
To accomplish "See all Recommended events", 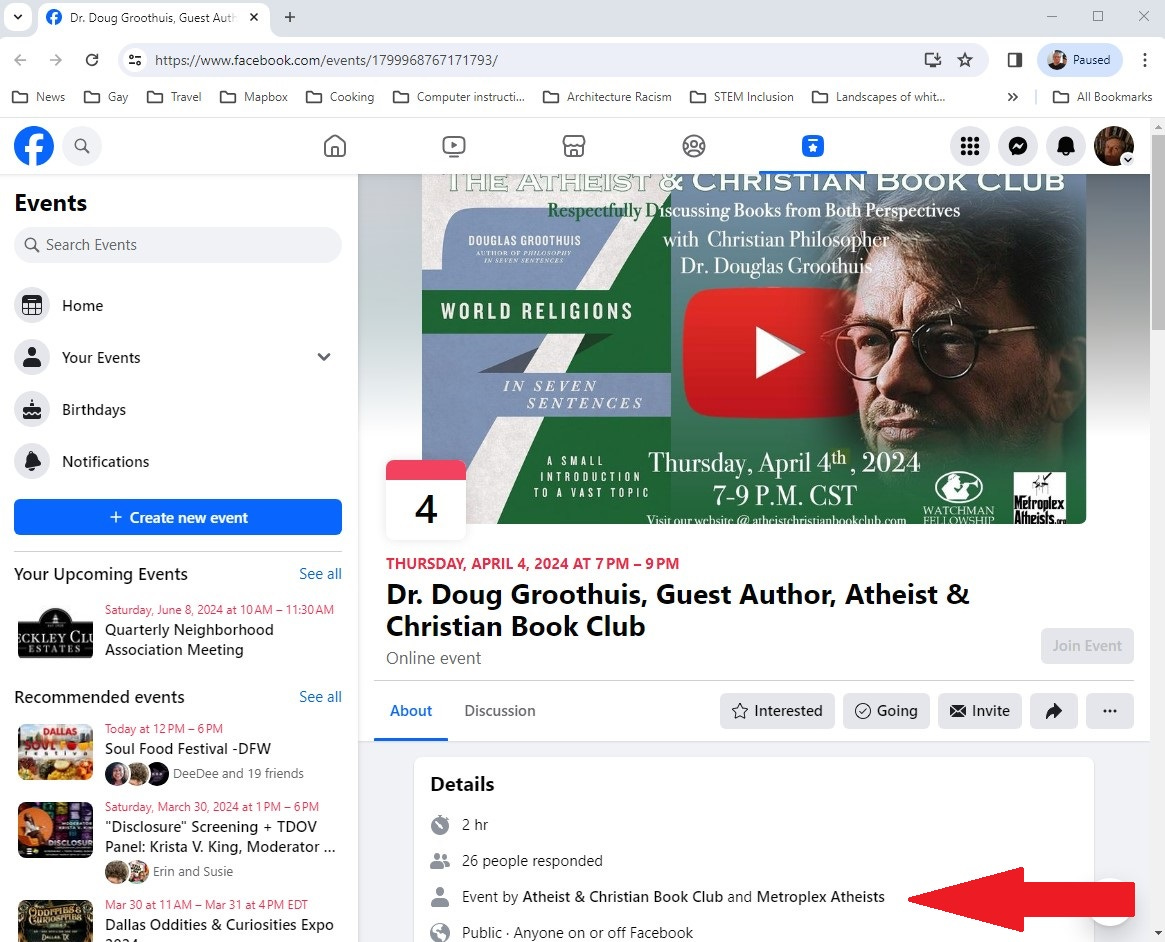I will (320, 697).
